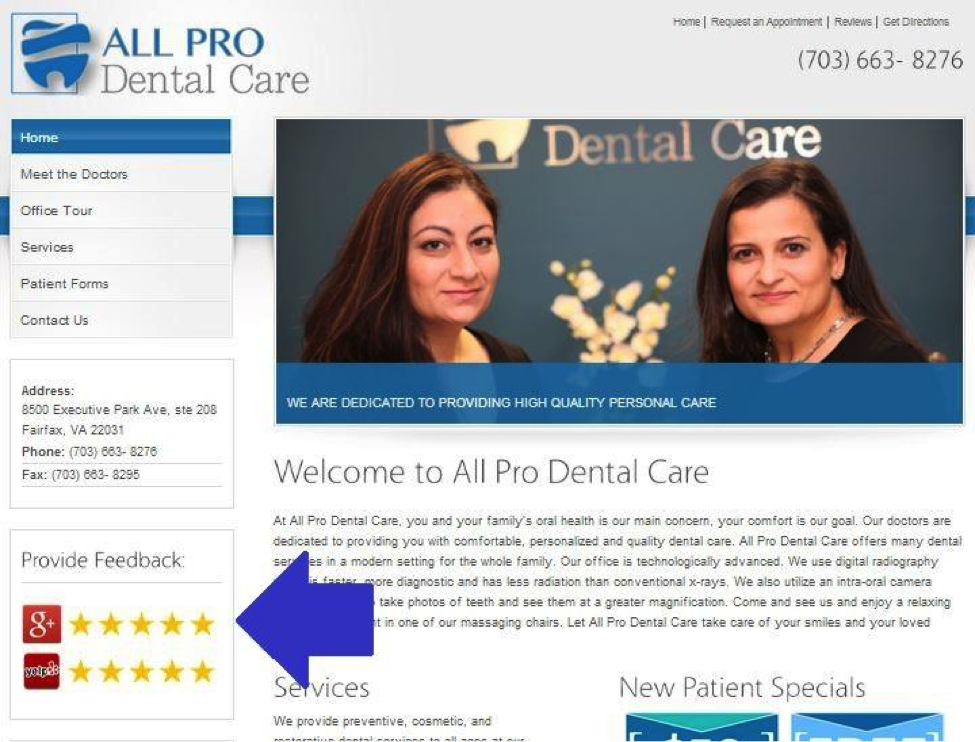
Task: Click the Google Plus five-star rating
Action: tap(142, 624)
